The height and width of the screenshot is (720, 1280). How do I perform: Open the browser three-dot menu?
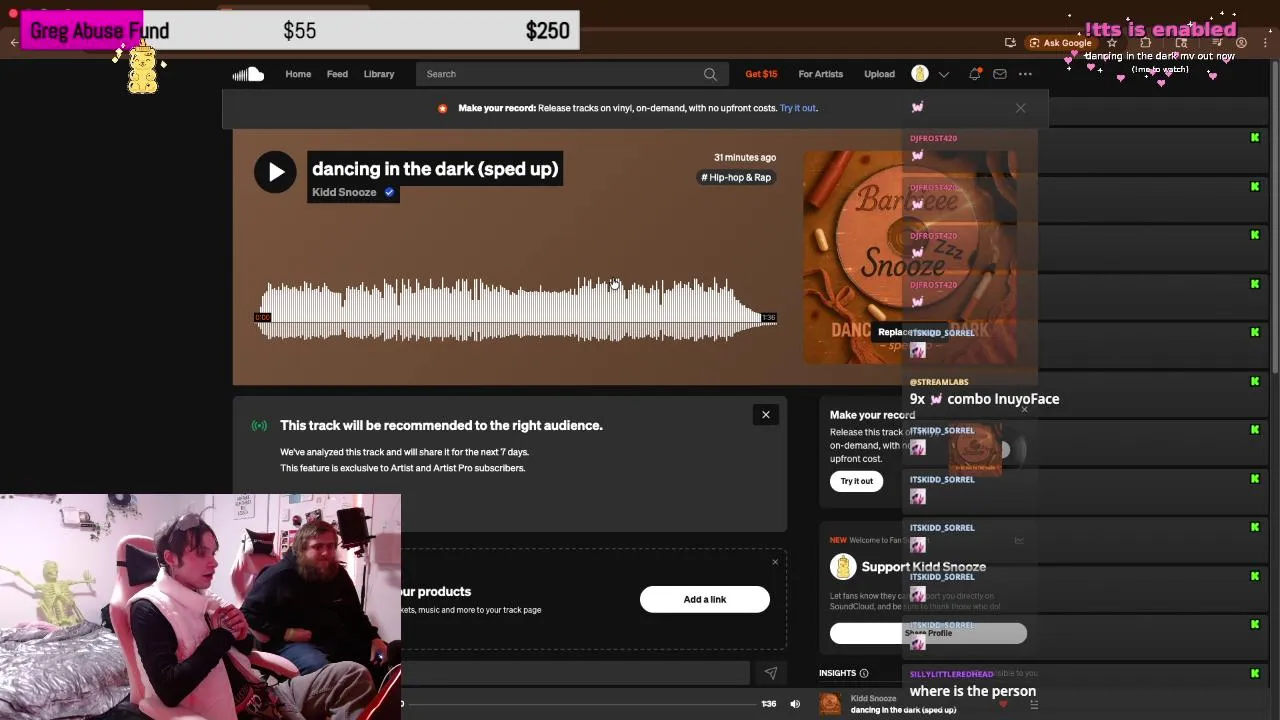pos(1266,43)
